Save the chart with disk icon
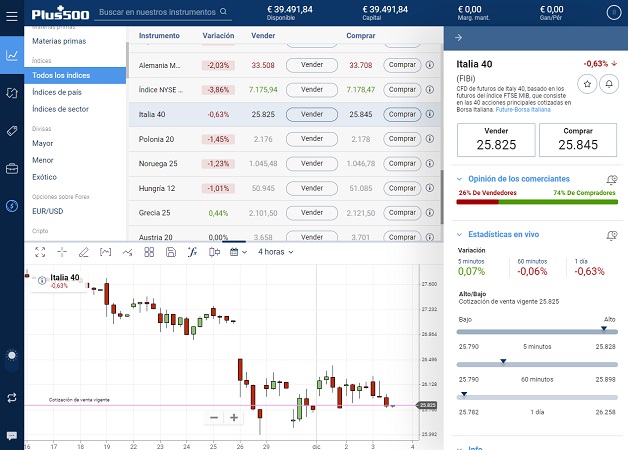 pos(171,252)
